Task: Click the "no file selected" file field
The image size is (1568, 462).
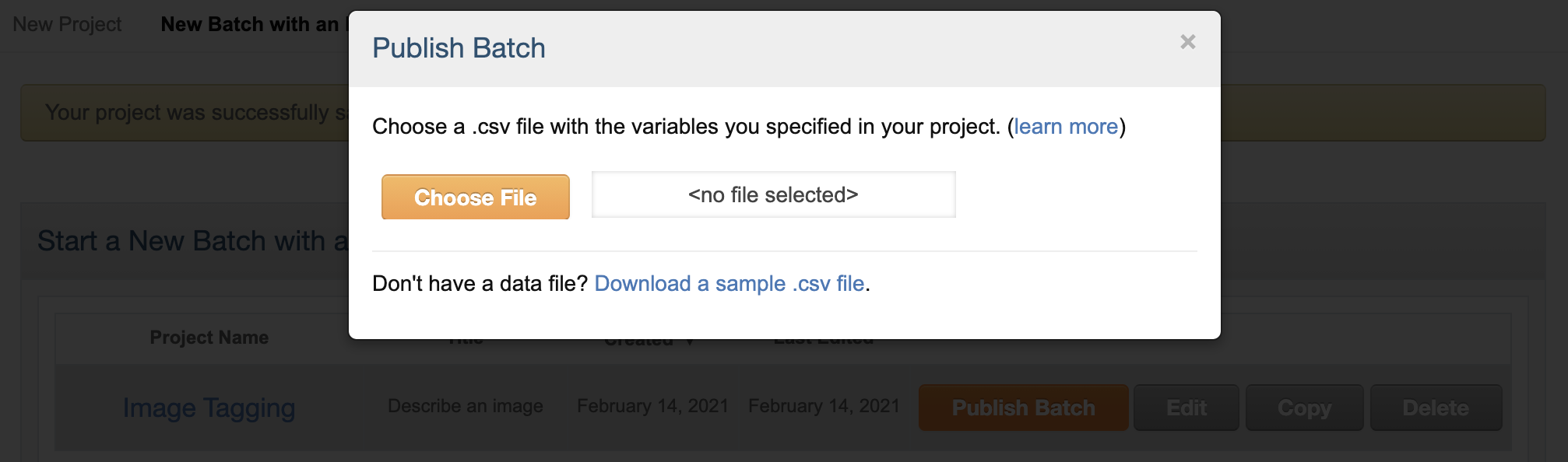Action: pos(773,194)
